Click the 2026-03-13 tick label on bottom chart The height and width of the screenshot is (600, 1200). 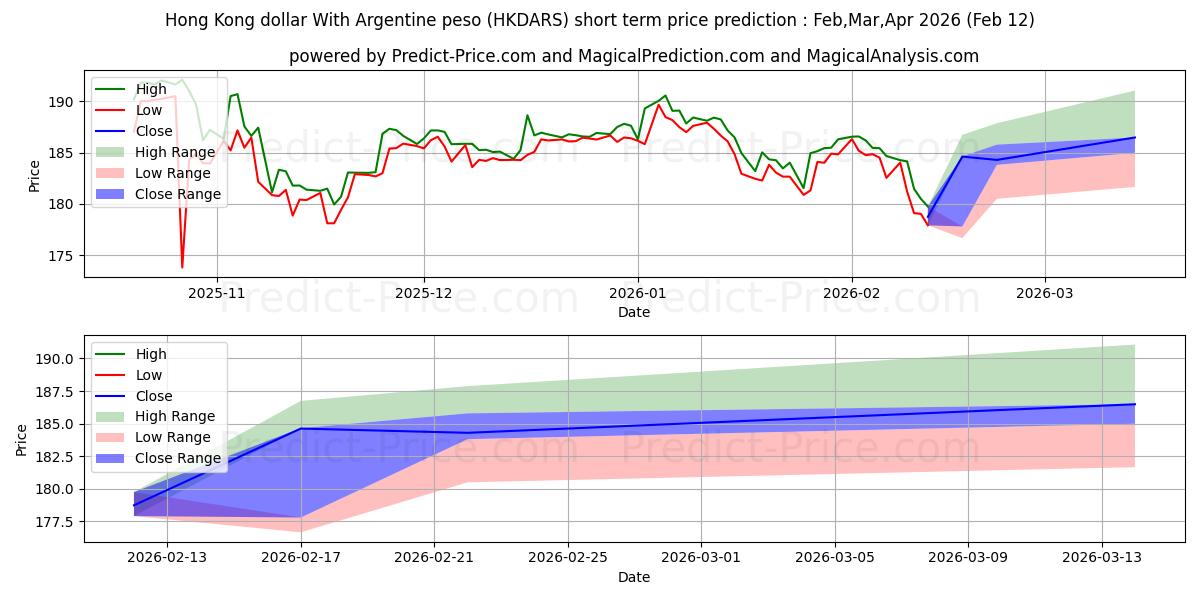[x=1101, y=558]
